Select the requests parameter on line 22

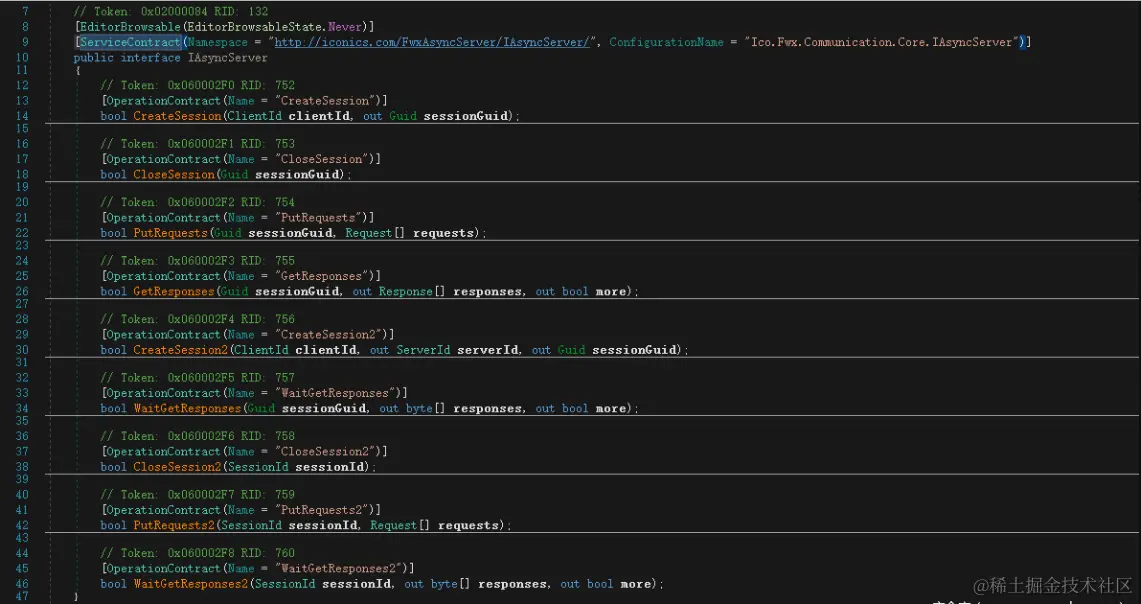443,233
